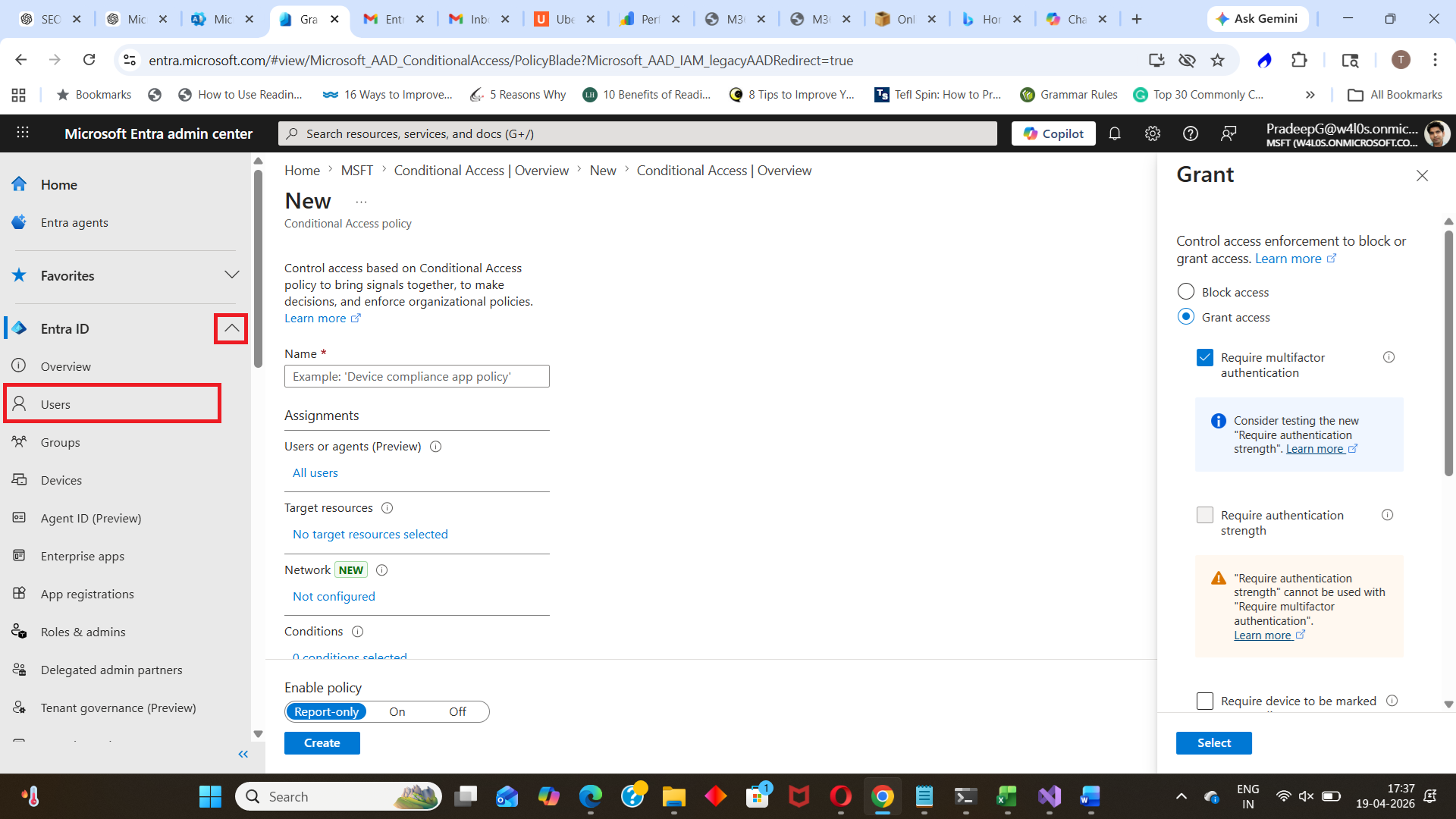1456x819 pixels.
Task: Collapse the Entra ID section chevron
Action: point(231,328)
